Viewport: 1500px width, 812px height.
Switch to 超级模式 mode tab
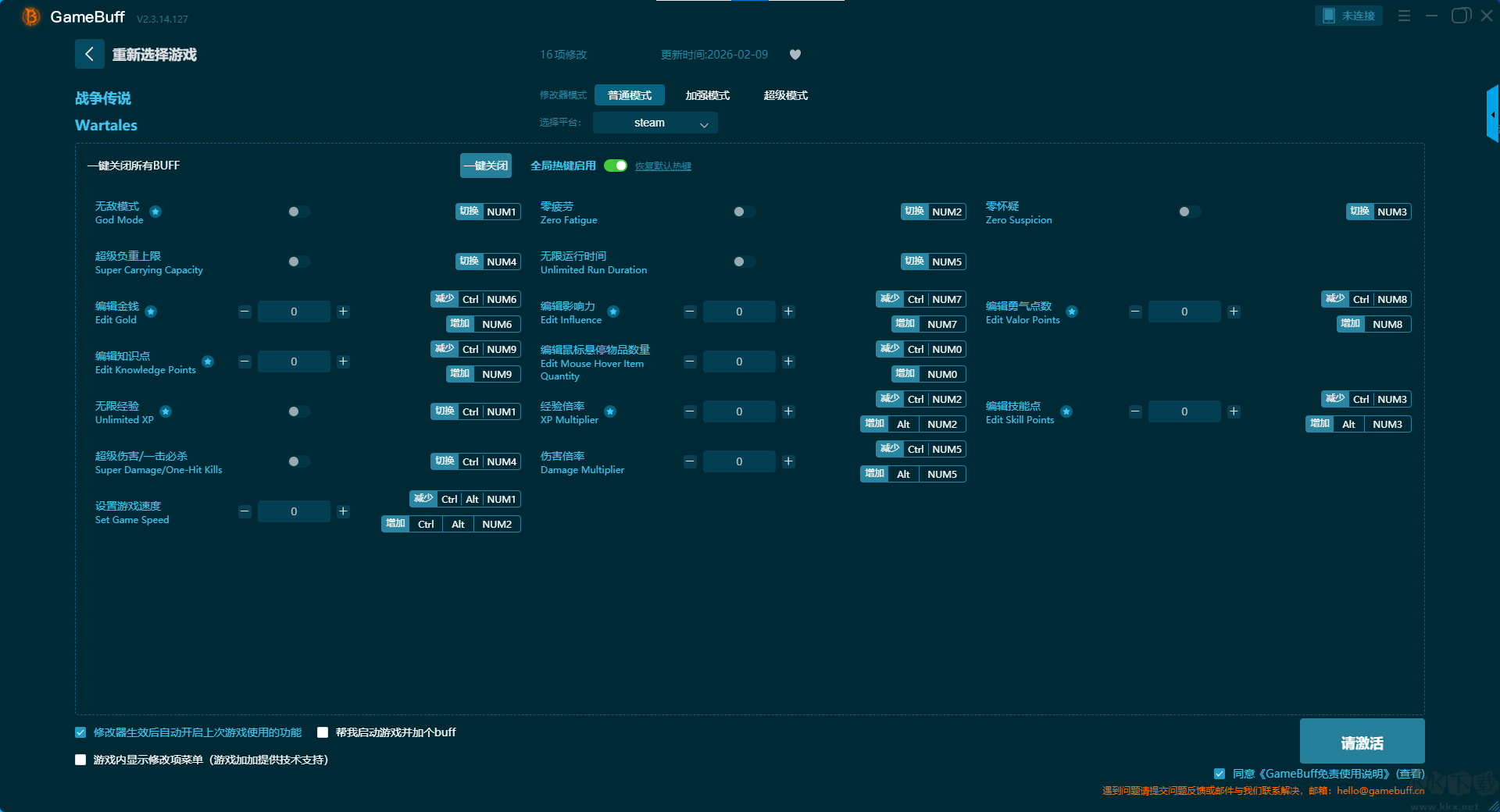click(x=786, y=95)
